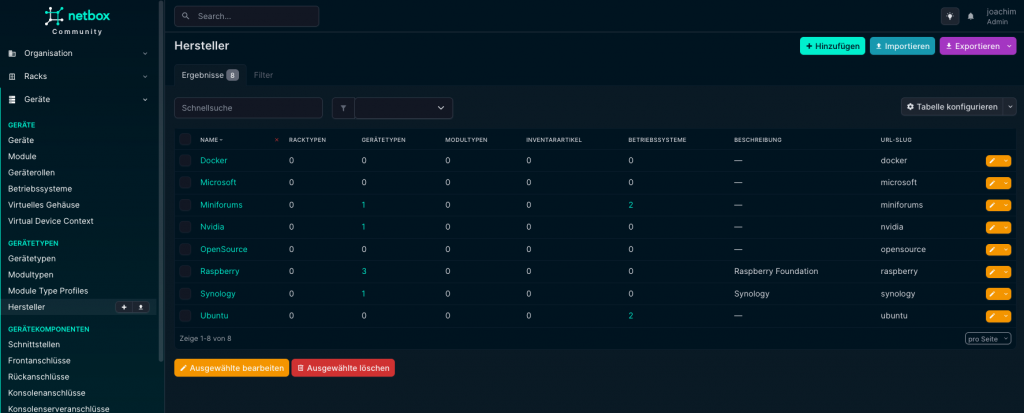
Task: Open dropdown arrow on Ubuntu row actions
Action: [x=1005, y=316]
